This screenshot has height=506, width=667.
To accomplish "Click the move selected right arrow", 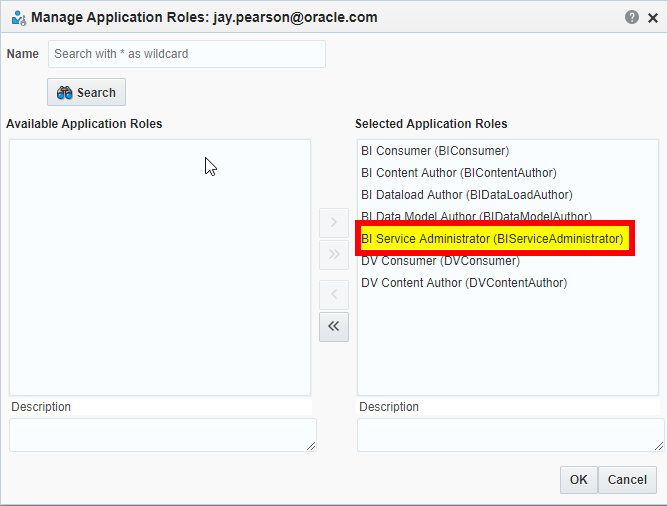I will [333, 221].
